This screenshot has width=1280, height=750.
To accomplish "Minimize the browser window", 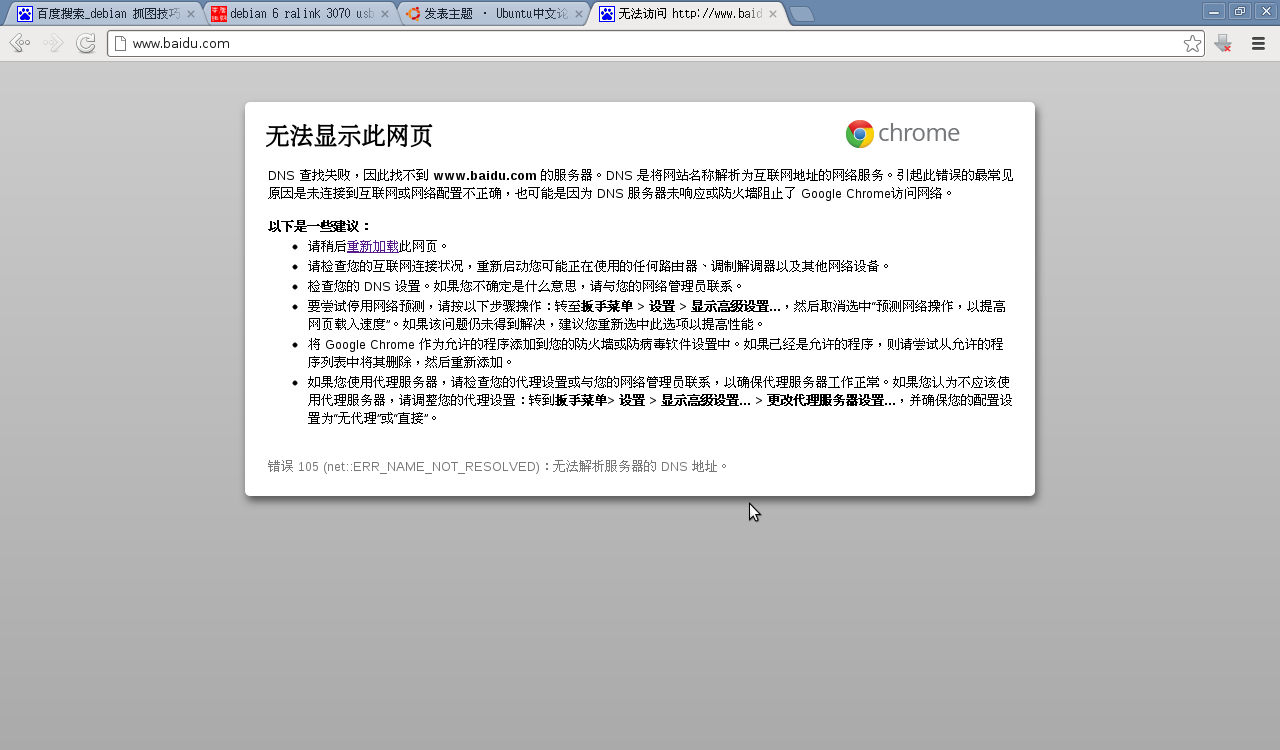I will click(1214, 11).
